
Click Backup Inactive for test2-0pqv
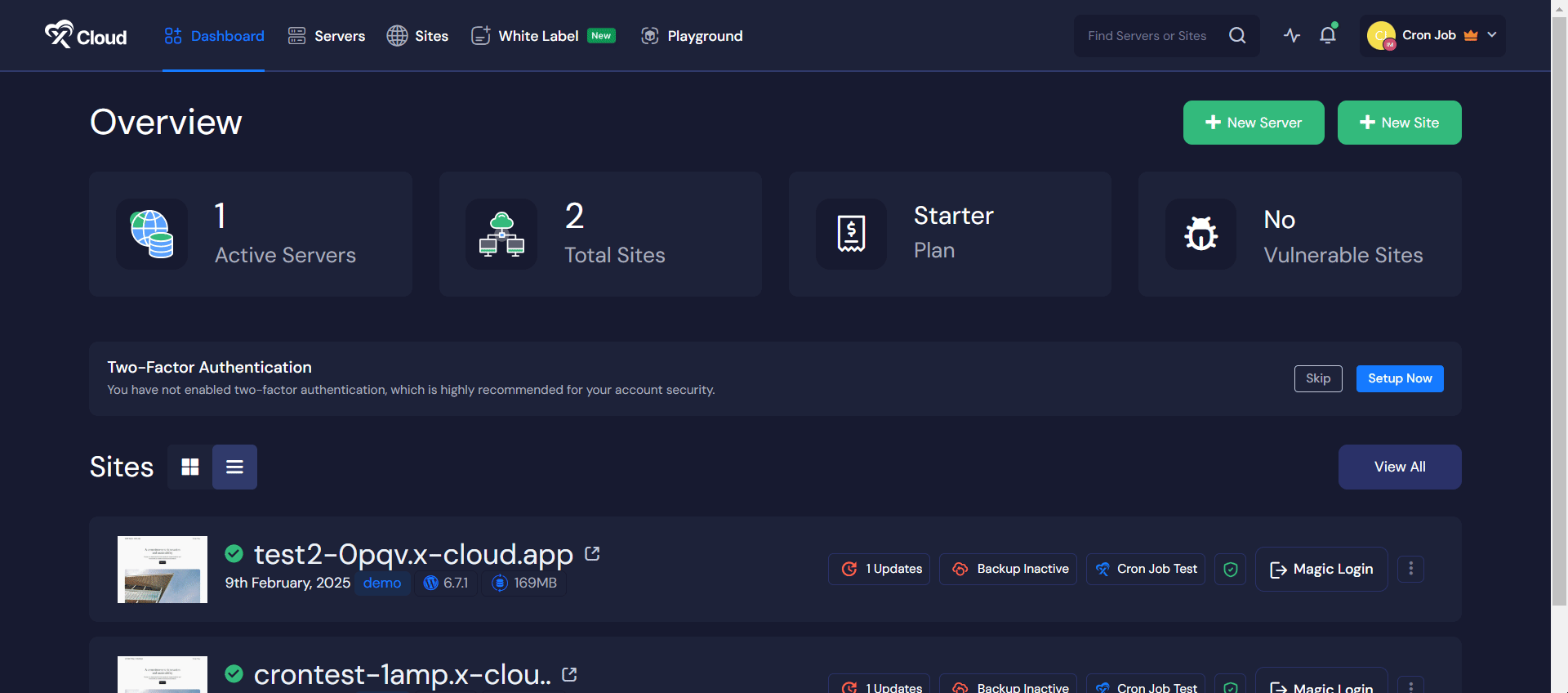1008,569
